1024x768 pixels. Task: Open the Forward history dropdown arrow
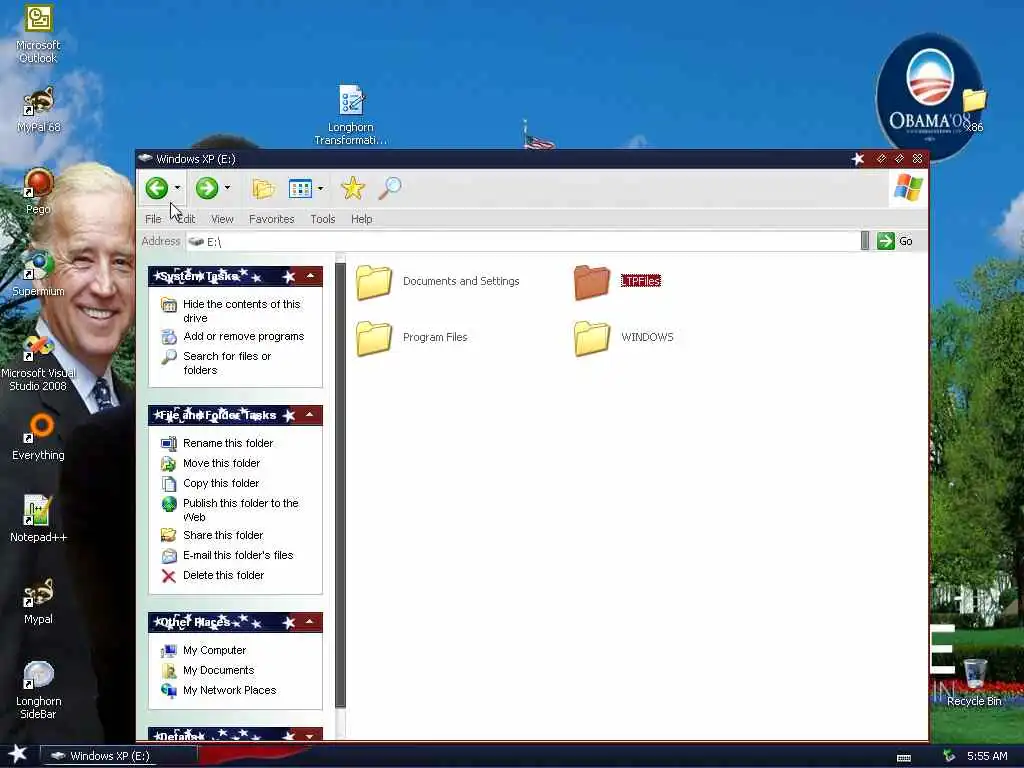[x=227, y=188]
